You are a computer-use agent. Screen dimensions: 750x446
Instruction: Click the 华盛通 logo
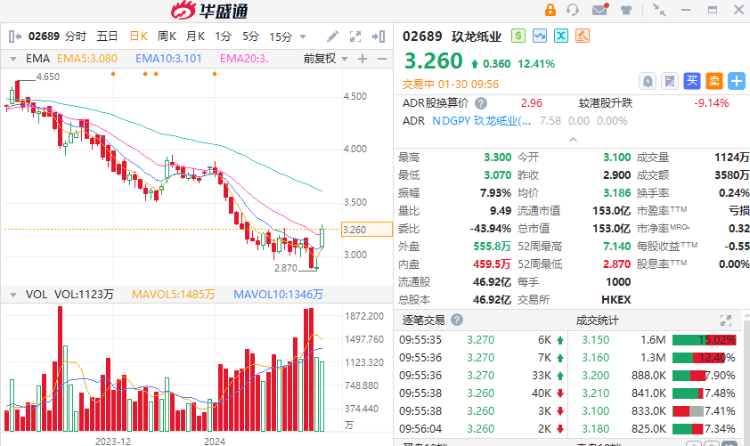click(x=210, y=11)
